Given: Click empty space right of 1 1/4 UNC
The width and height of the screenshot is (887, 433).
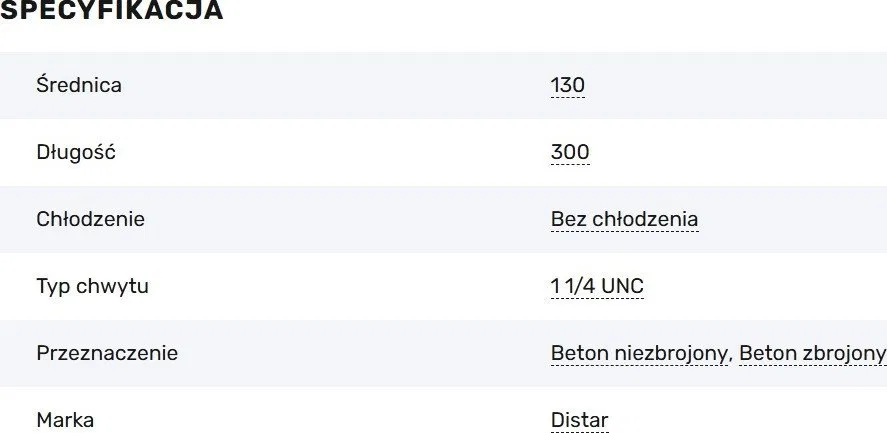Looking at the screenshot, I should [765, 286].
